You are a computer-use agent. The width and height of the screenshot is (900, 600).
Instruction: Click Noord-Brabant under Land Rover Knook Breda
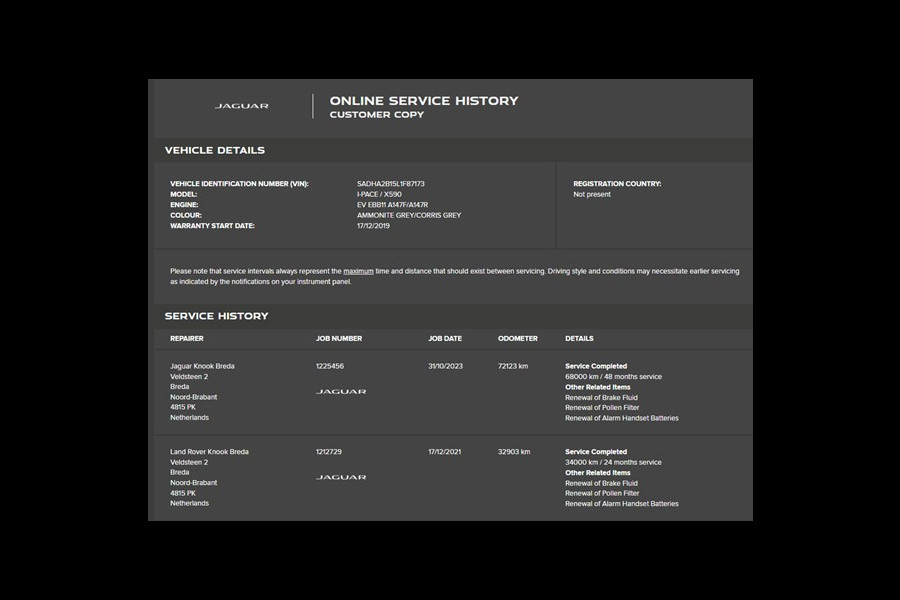tap(193, 483)
